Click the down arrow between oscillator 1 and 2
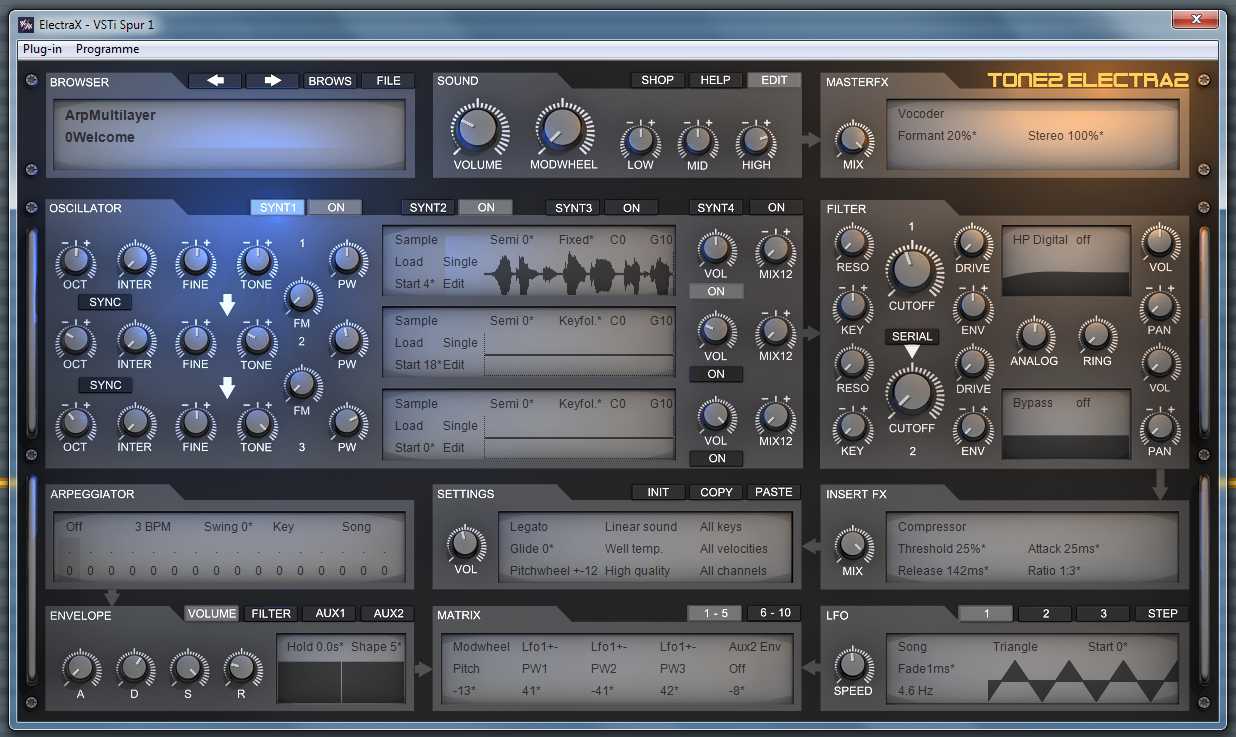The width and height of the screenshot is (1236, 737). click(x=227, y=305)
